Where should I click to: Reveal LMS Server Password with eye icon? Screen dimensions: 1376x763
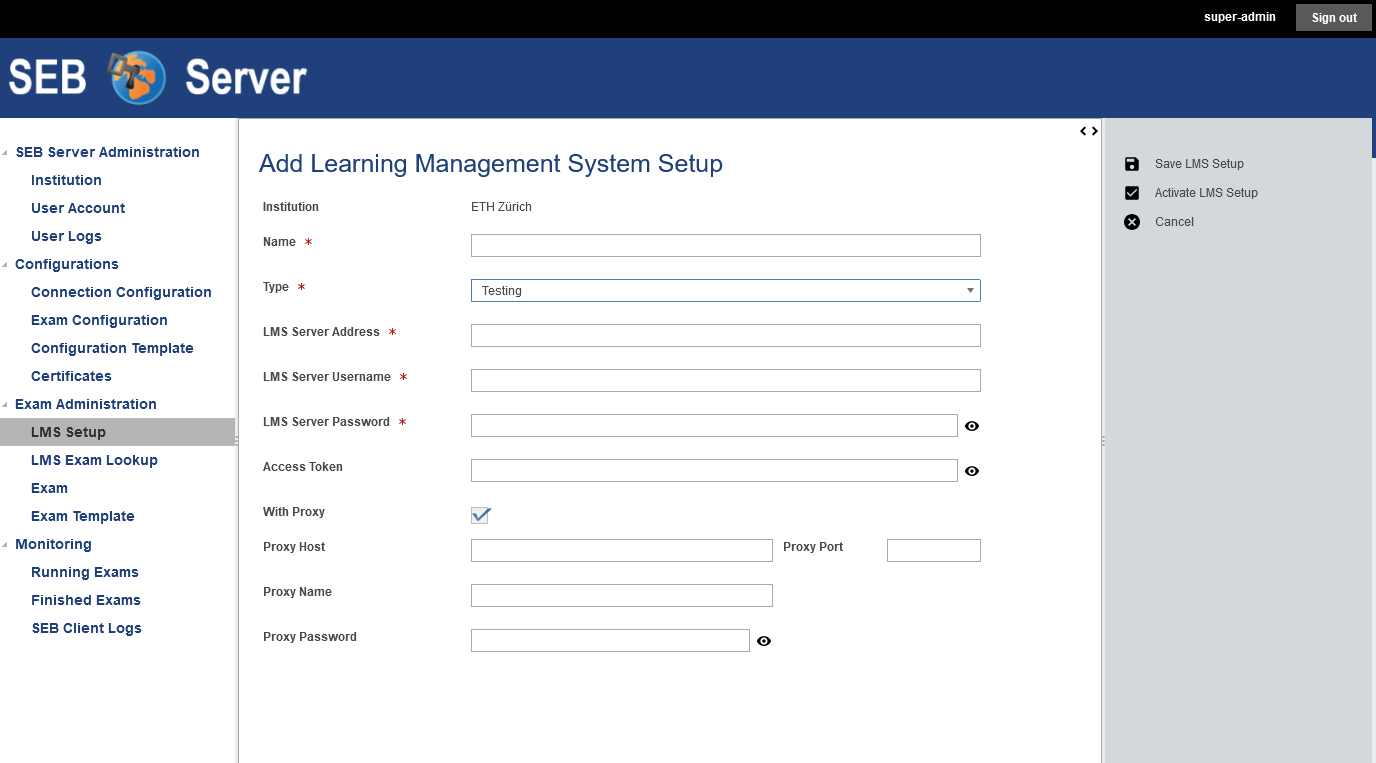coord(972,426)
